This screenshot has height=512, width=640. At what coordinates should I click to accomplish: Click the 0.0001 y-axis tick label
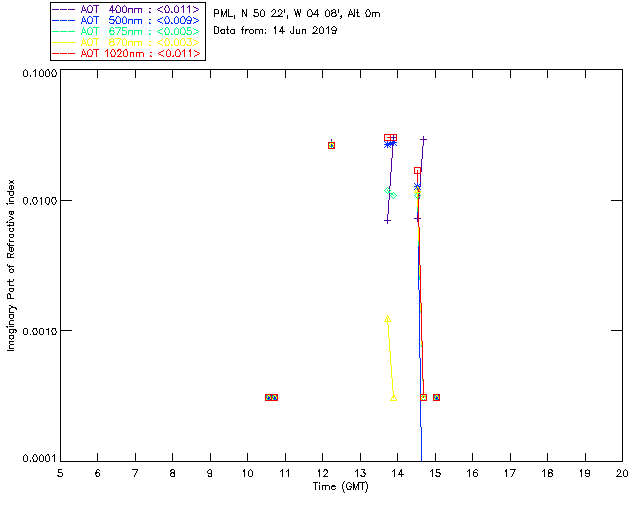39,458
